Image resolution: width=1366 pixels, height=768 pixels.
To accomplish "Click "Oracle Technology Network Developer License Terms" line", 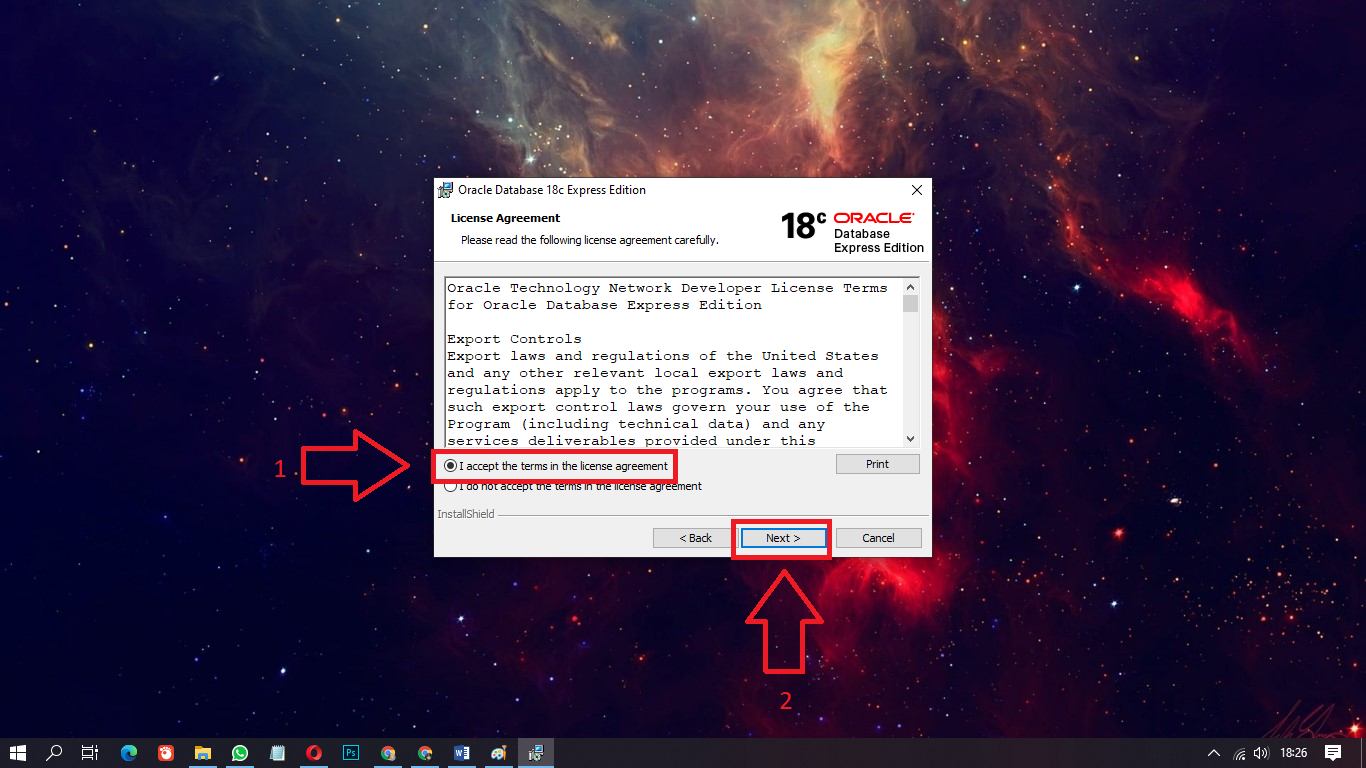I will [667, 288].
